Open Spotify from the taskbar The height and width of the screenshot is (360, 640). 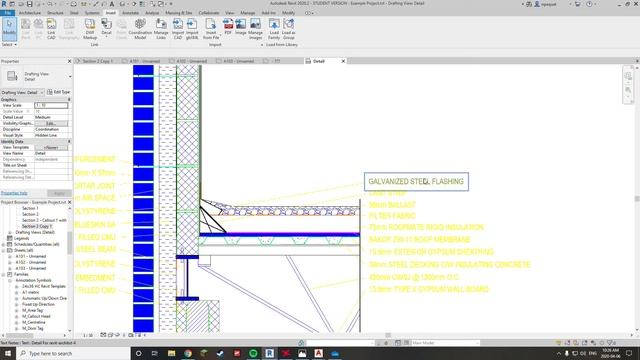(x=253, y=353)
